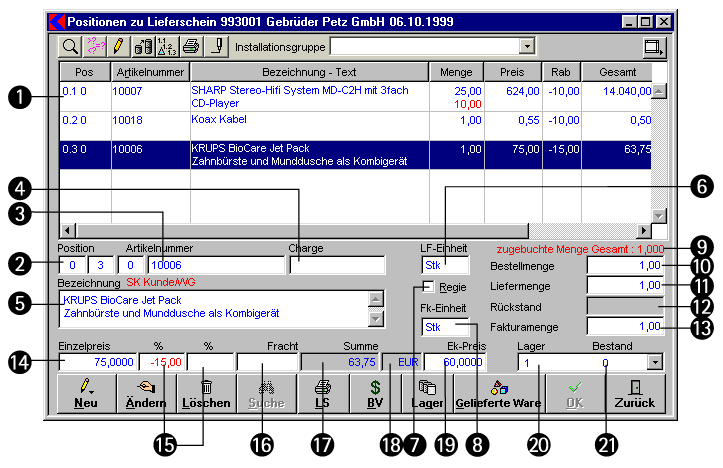This screenshot has width=723, height=468.
Task: Click the pencil edit icon in toolbar
Action: [x=119, y=47]
